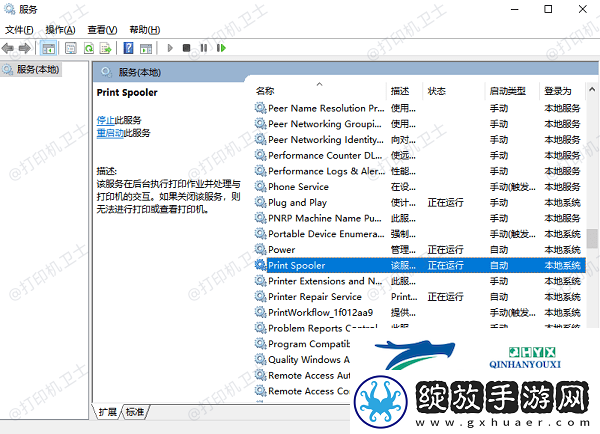Image resolution: width=600 pixels, height=434 pixels.
Task: Click 本地系统 in PrintWorkflow_1f012aa9 row
Action: (562, 312)
